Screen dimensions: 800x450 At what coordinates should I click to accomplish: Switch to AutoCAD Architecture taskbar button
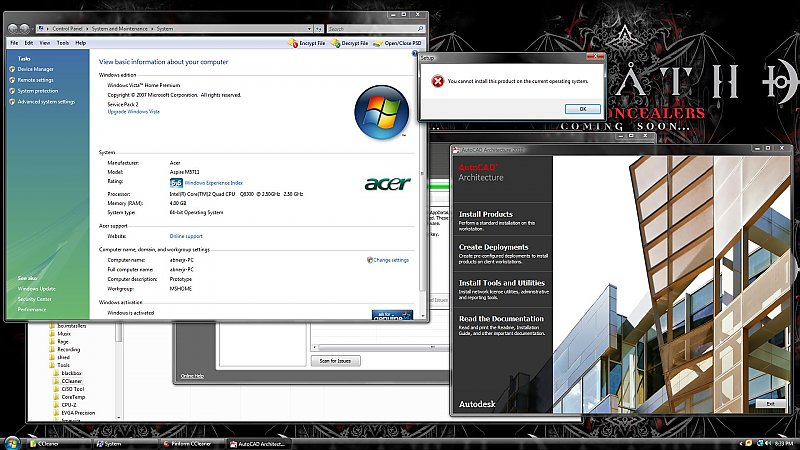click(259, 444)
